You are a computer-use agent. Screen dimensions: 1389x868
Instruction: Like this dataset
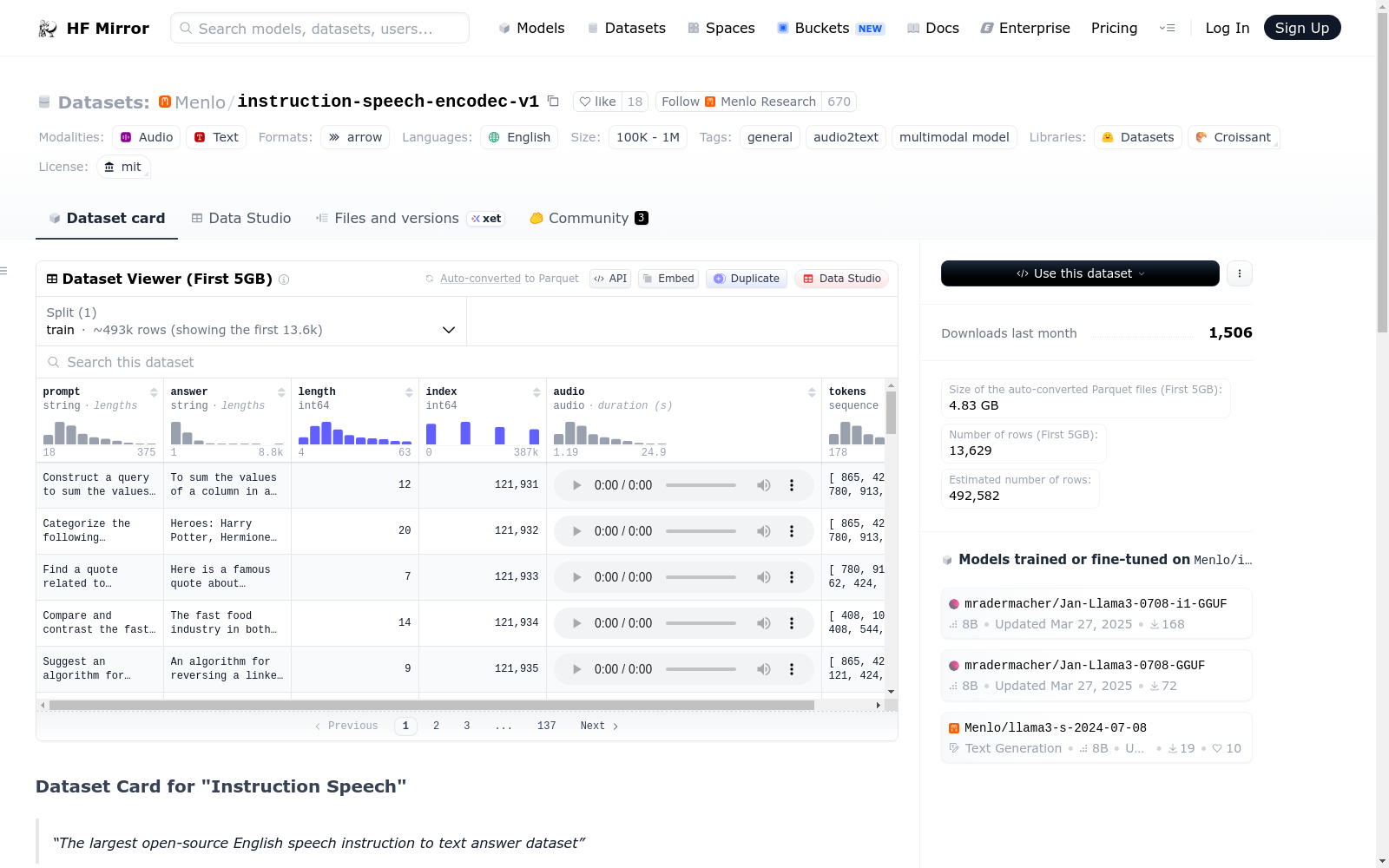tap(597, 102)
